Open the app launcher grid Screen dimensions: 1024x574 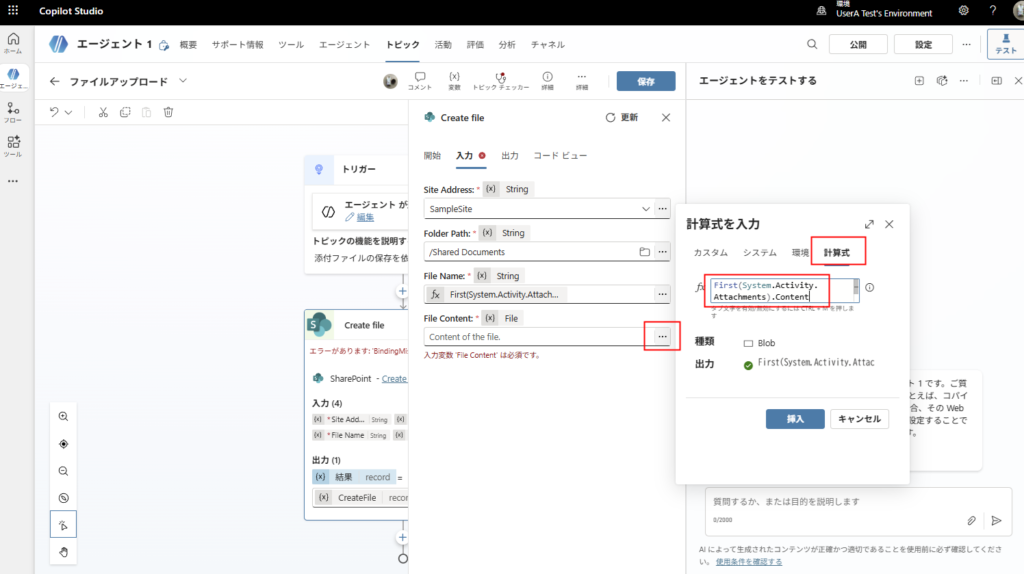[x=13, y=10]
